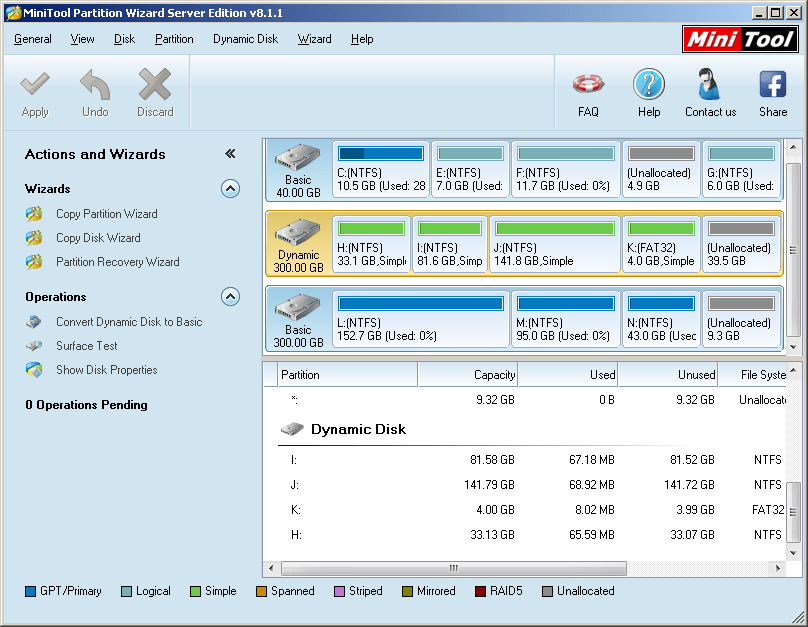The width and height of the screenshot is (808, 627).
Task: Open the Dynamic Disk menu
Action: click(245, 39)
